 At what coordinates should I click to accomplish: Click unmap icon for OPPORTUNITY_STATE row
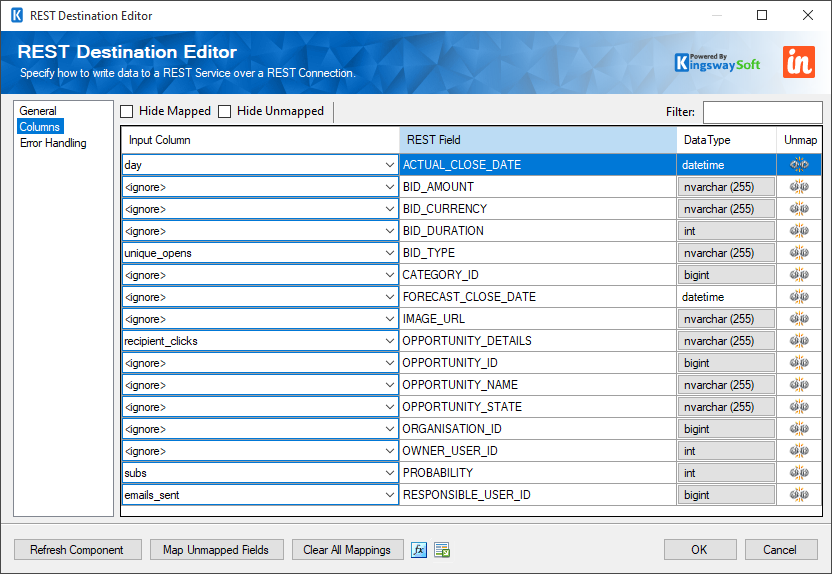tap(799, 407)
